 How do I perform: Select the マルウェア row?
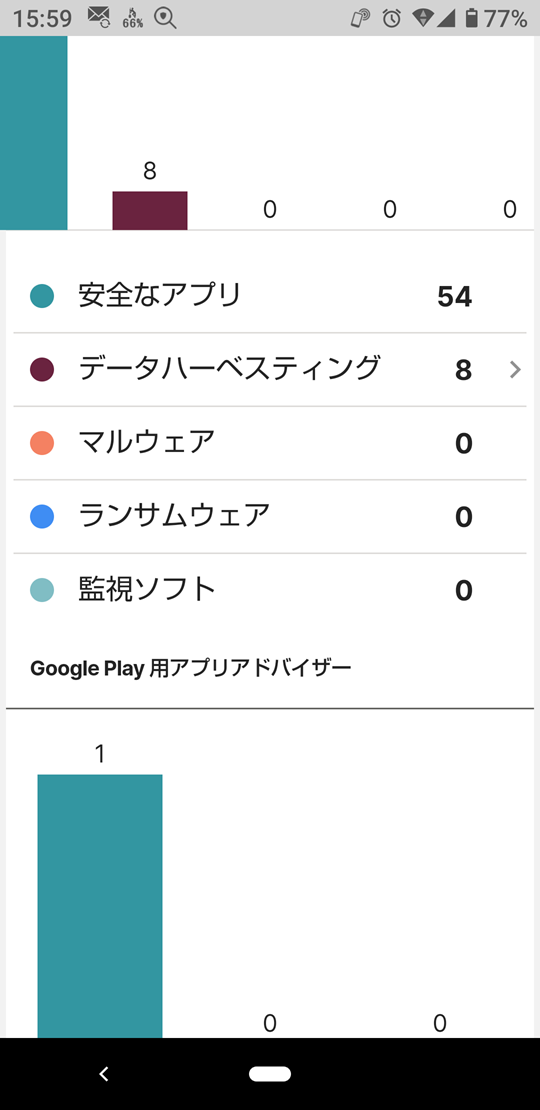[x=270, y=443]
